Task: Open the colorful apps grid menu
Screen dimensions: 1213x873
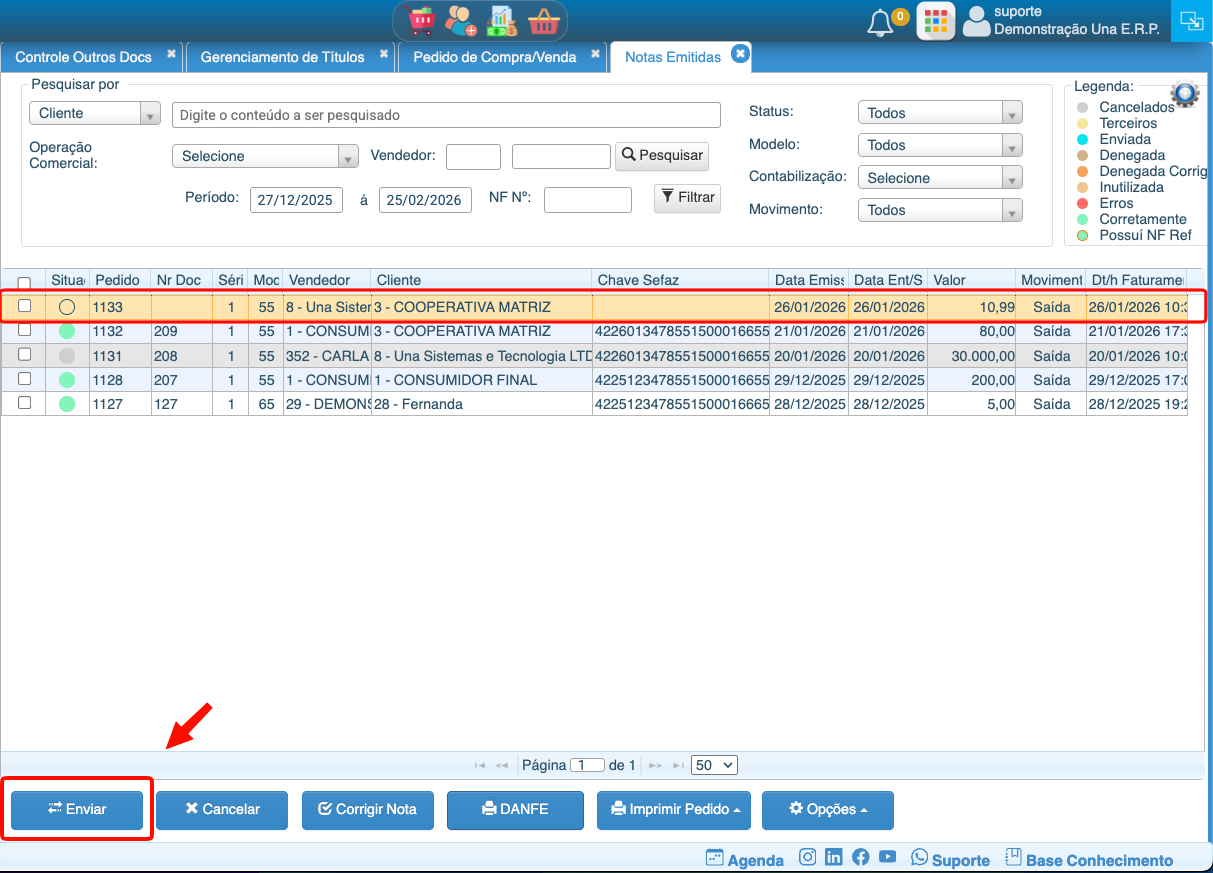Action: 935,21
